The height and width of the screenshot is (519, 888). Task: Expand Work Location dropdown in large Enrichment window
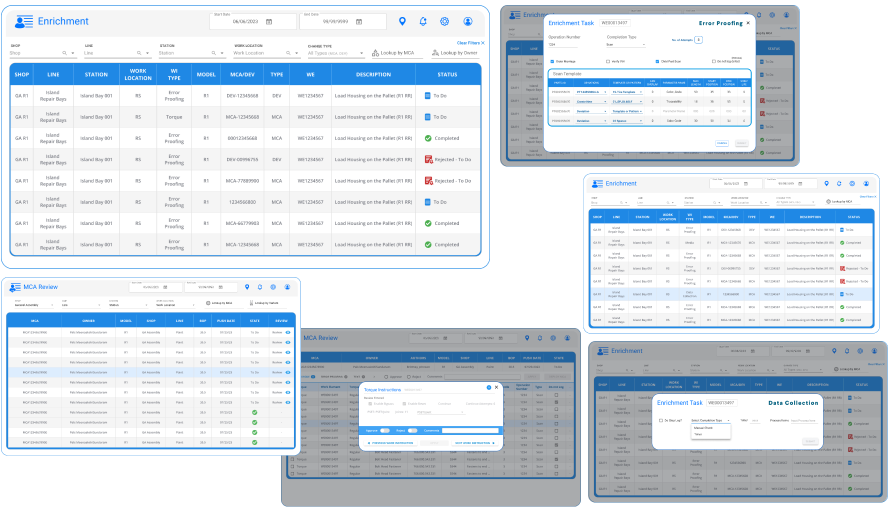(296, 53)
